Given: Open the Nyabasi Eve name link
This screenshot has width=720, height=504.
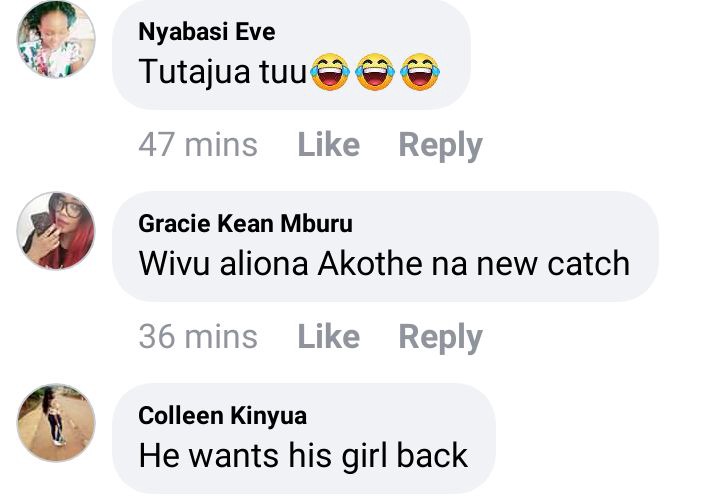Looking at the screenshot, I should (207, 32).
